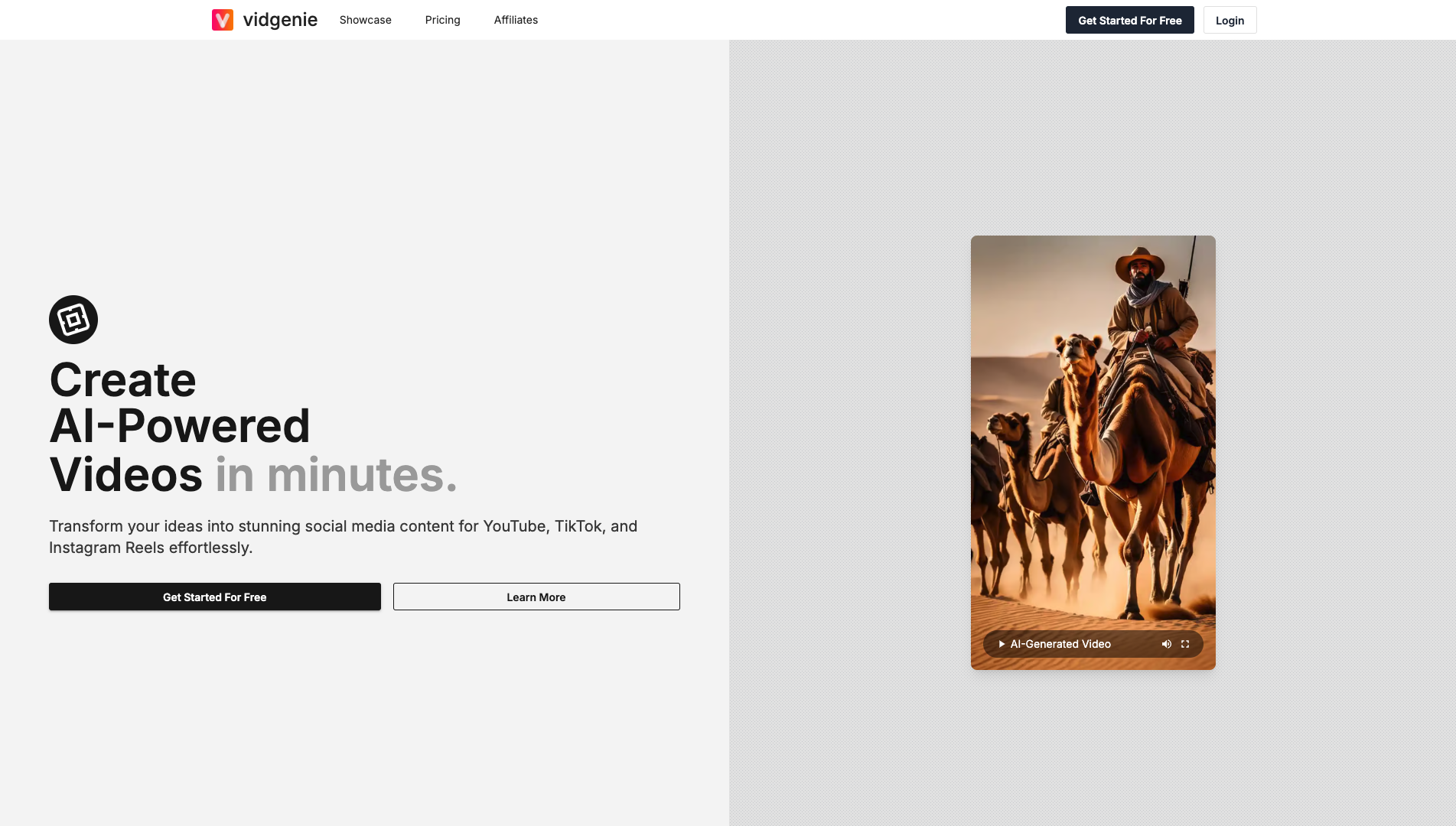Click the word TikTok in the description

coord(578,526)
